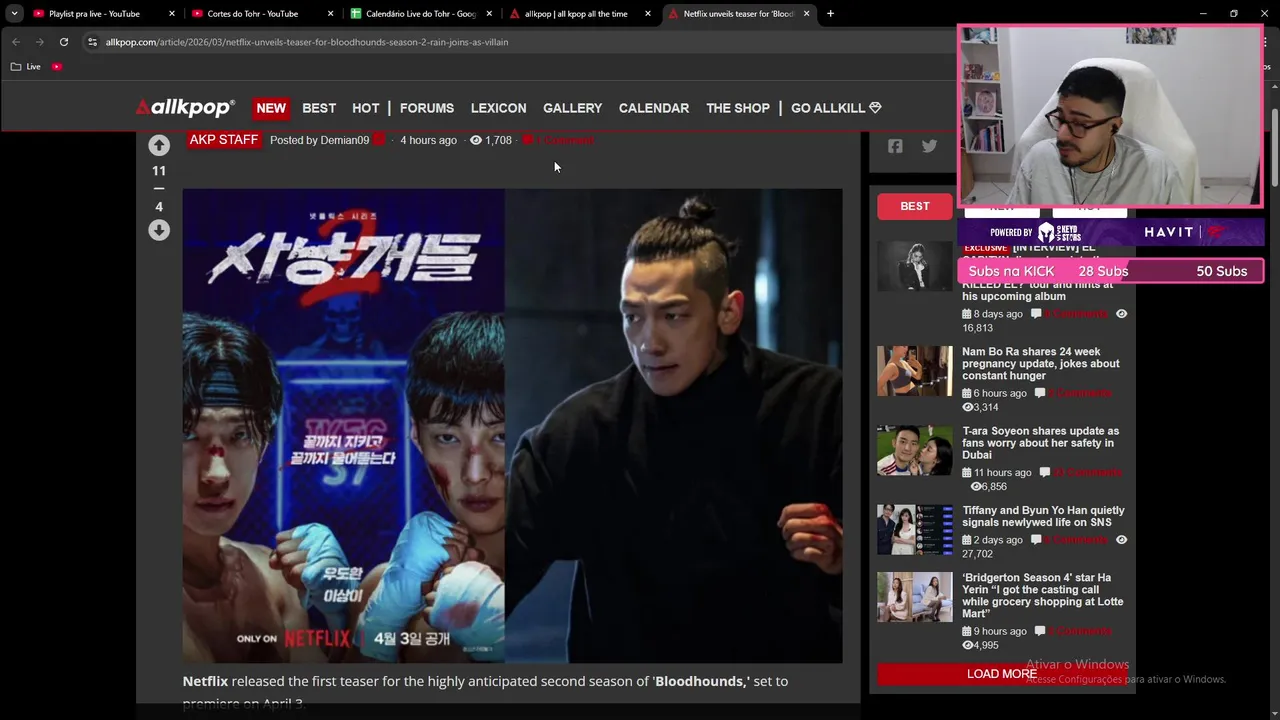Open author Demian09 profile link
The height and width of the screenshot is (720, 1280).
click(x=345, y=140)
